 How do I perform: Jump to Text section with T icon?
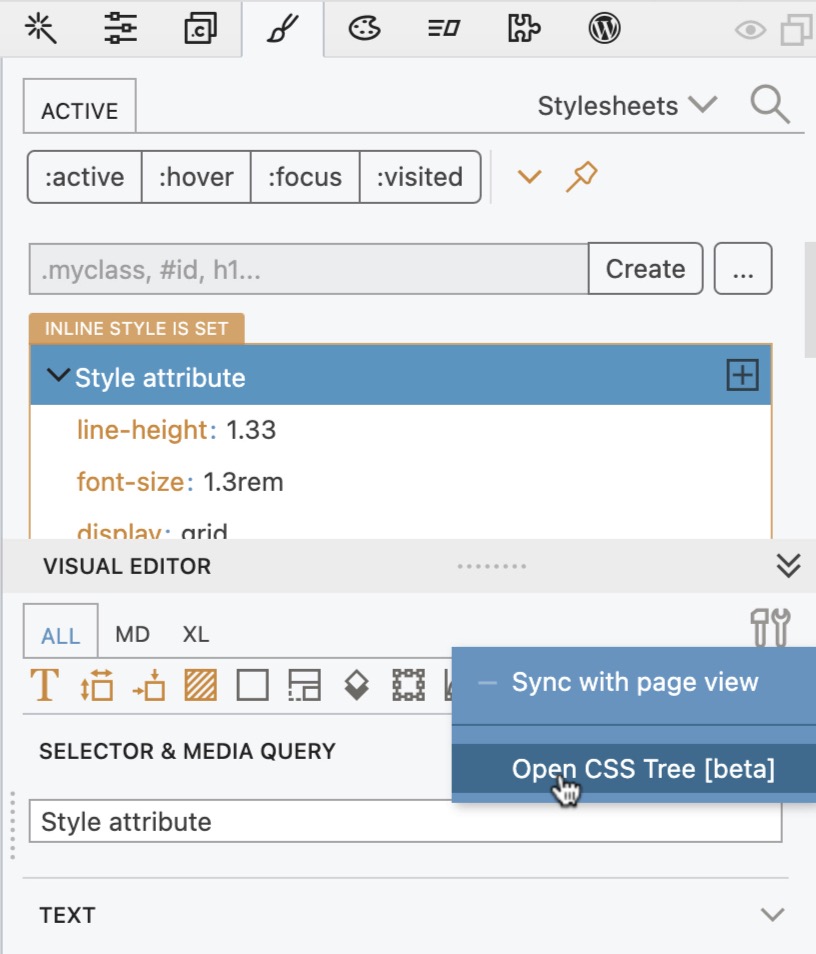tap(45, 685)
